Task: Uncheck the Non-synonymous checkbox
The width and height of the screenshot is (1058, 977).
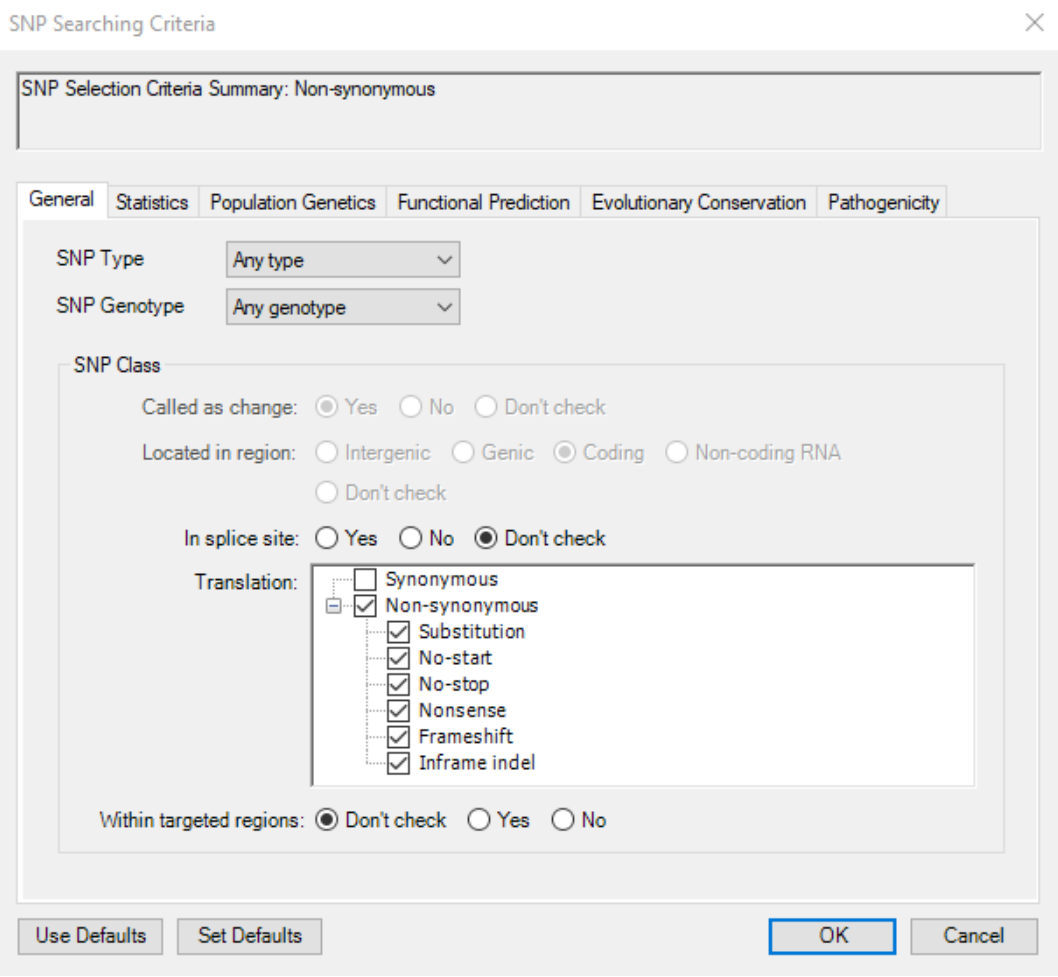Action: coord(365,605)
